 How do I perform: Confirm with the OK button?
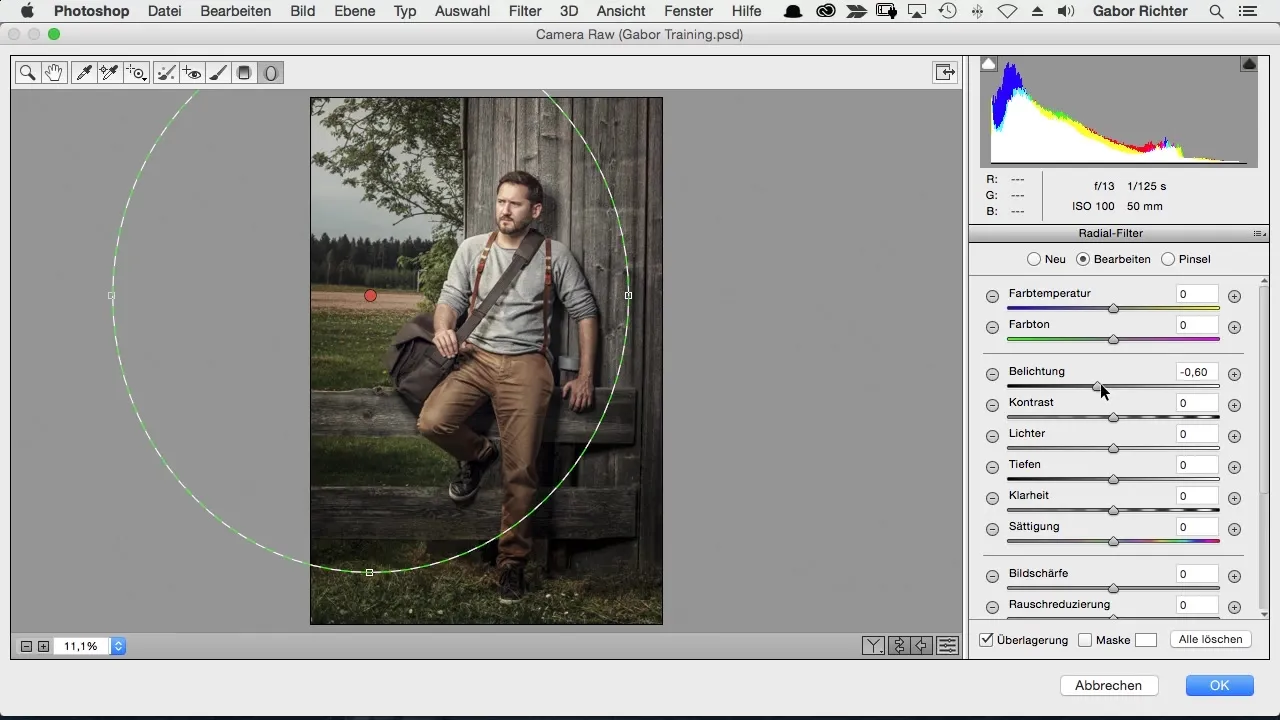click(1219, 685)
